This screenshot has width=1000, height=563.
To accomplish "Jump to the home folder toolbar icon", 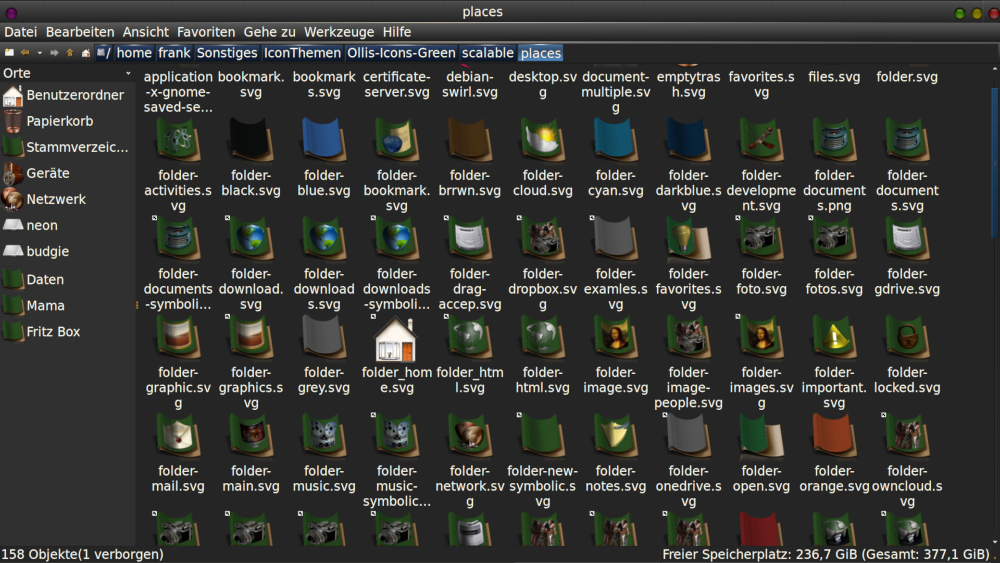I will click(x=85, y=53).
